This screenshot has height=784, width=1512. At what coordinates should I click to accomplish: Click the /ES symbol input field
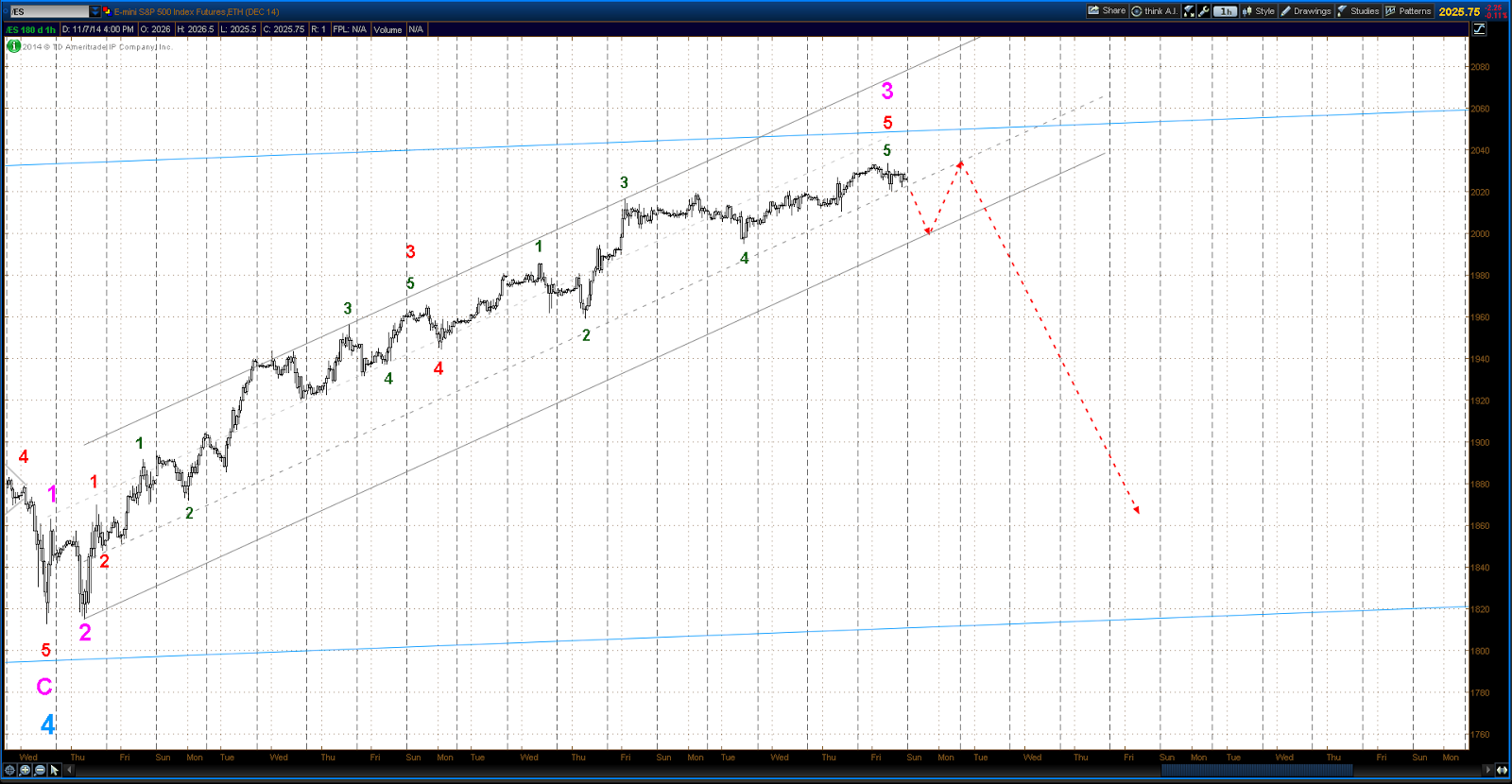click(x=49, y=11)
